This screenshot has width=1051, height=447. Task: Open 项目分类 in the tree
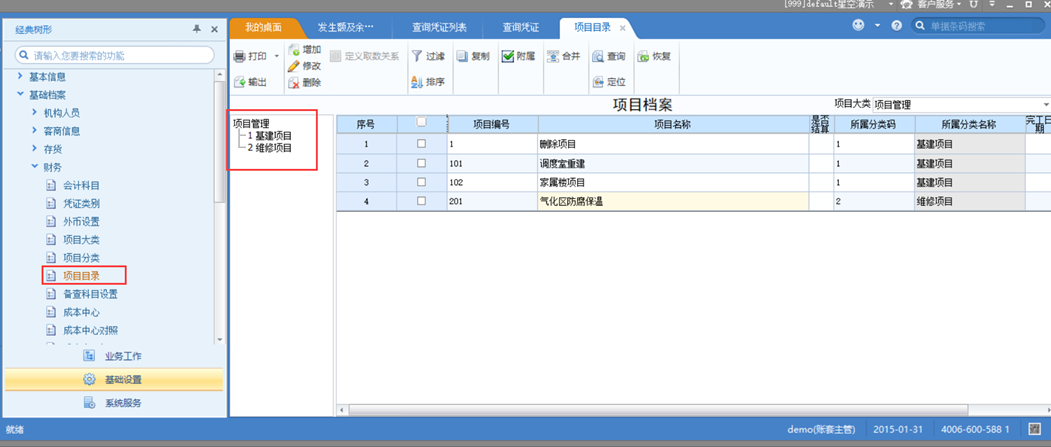coord(81,257)
